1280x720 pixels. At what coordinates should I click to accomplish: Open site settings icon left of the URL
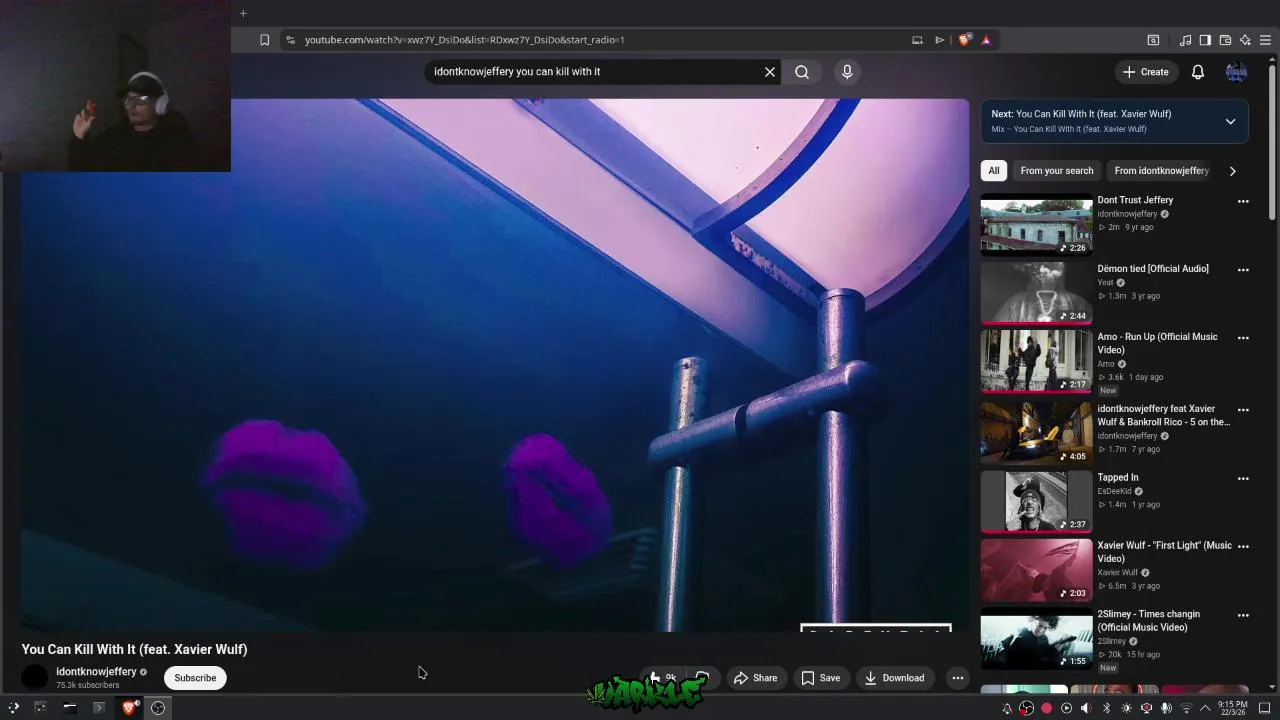tap(290, 40)
